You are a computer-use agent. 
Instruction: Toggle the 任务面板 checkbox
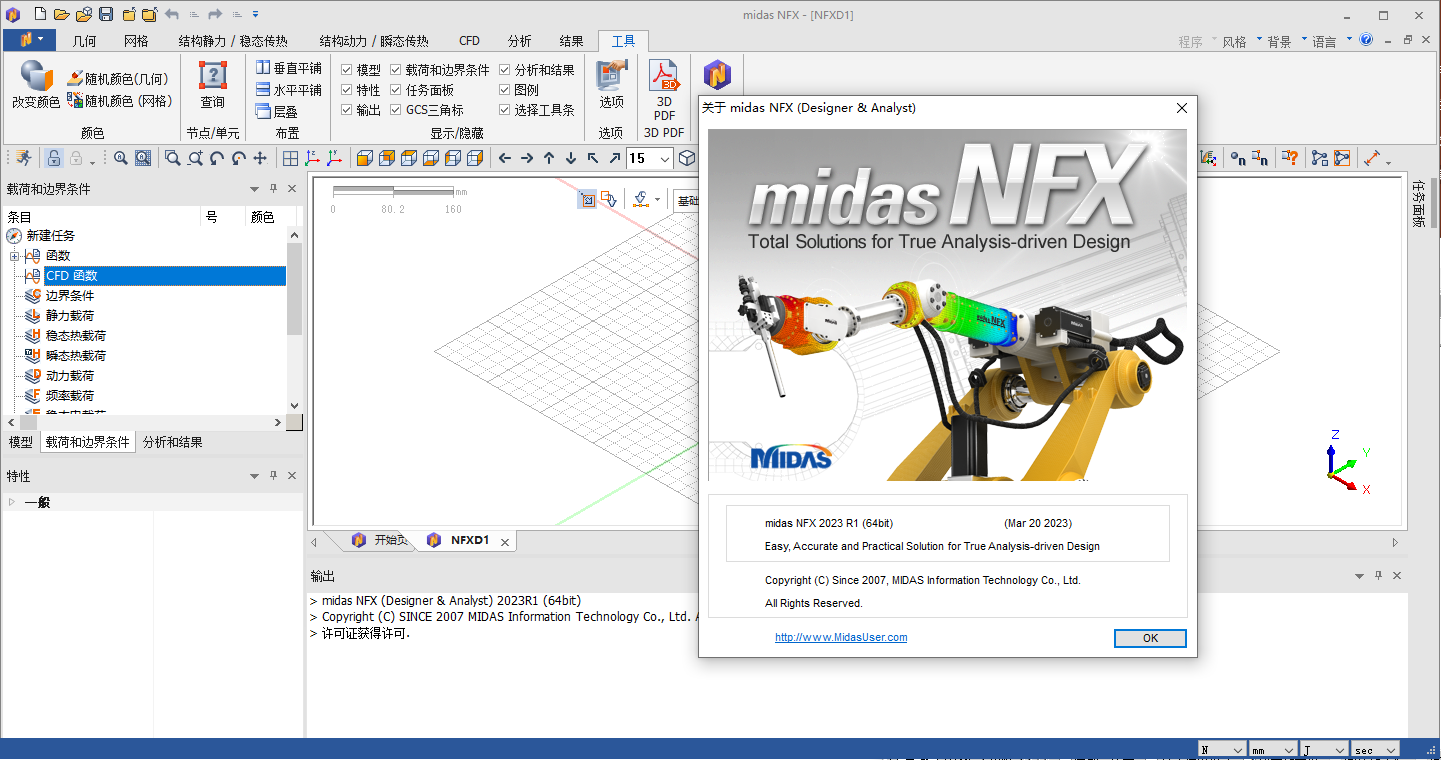(x=396, y=90)
